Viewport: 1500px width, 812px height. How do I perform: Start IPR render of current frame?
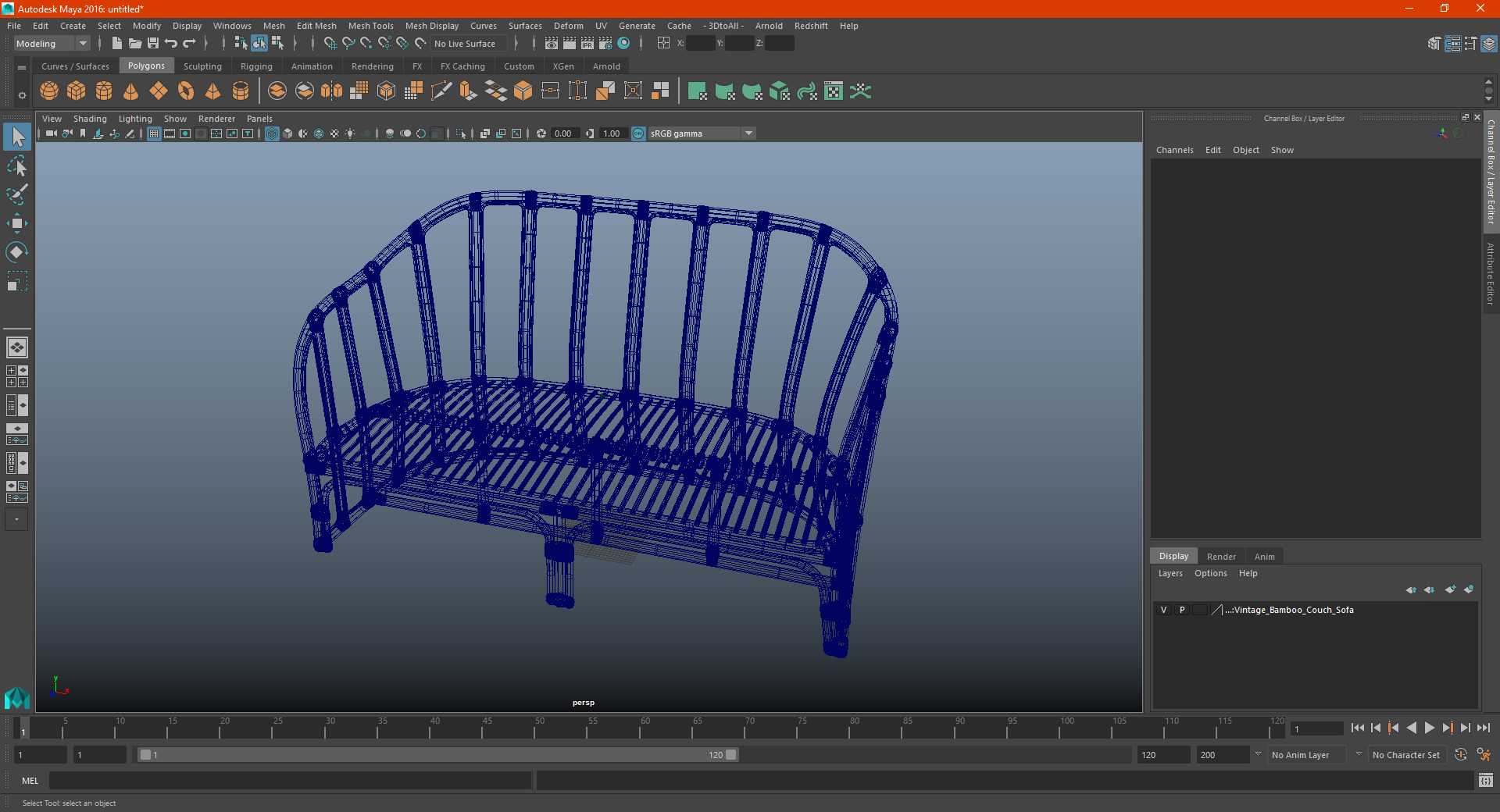(x=587, y=44)
